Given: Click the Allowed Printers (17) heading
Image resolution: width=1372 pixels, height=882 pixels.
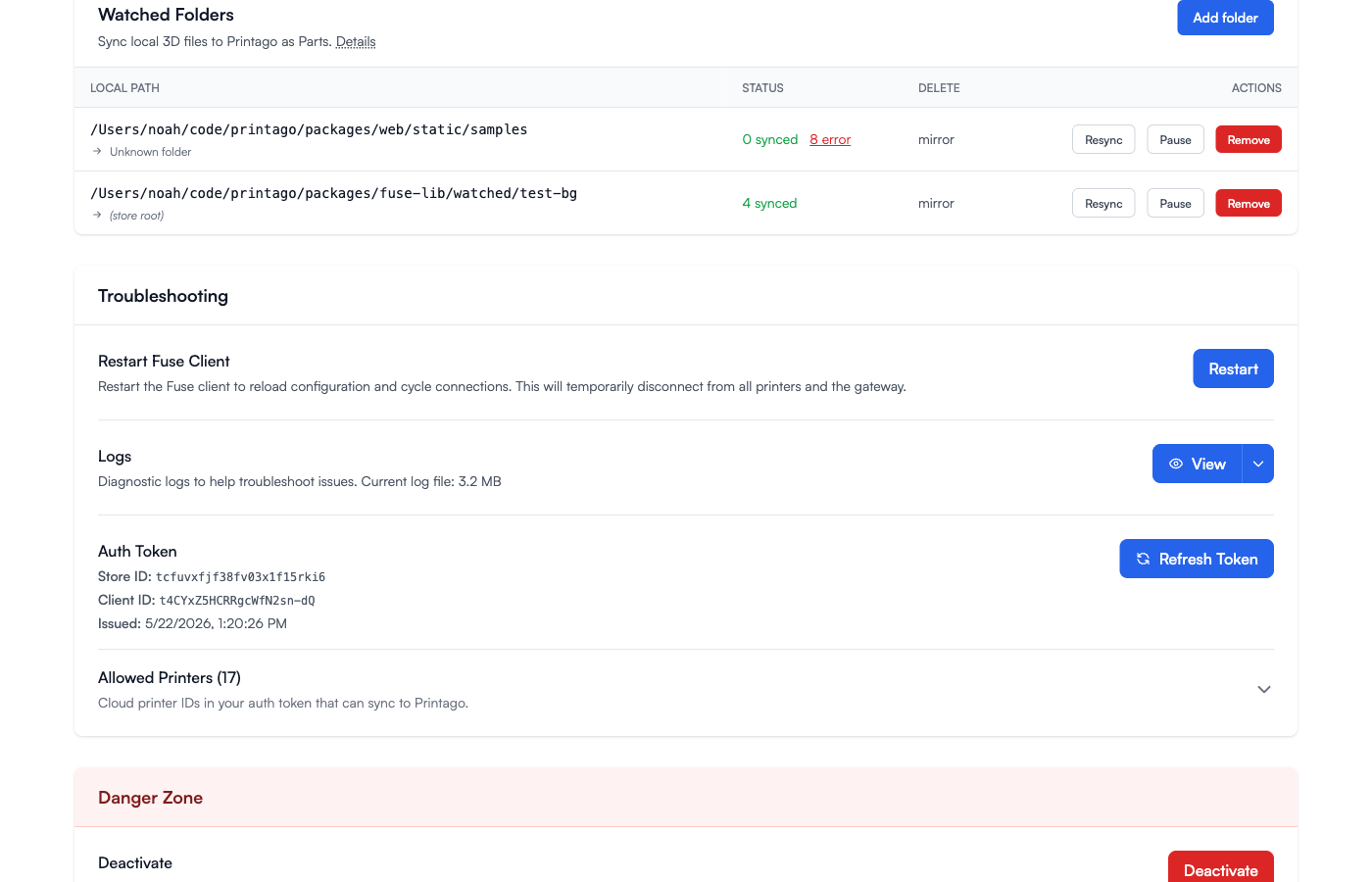Looking at the screenshot, I should tap(170, 677).
